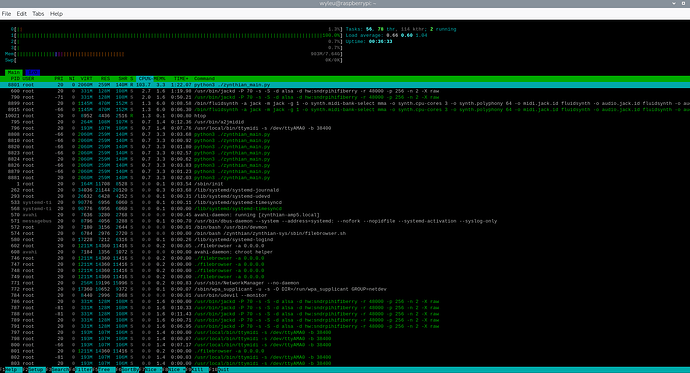This screenshot has width=690, height=373.
Task: Open the Edit menu
Action: (x=22, y=14)
